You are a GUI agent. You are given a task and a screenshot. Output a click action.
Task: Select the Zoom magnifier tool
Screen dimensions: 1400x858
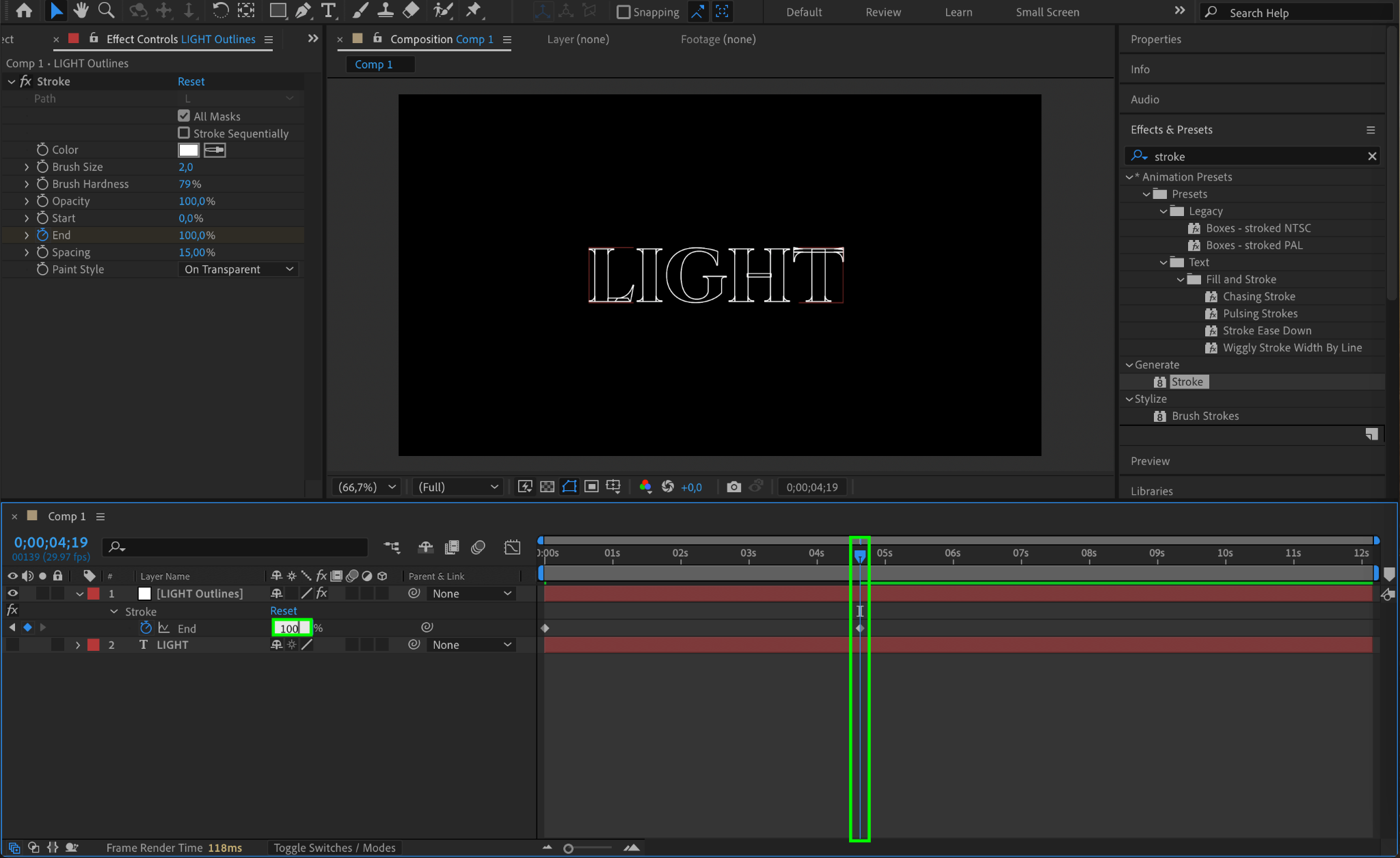(x=106, y=10)
